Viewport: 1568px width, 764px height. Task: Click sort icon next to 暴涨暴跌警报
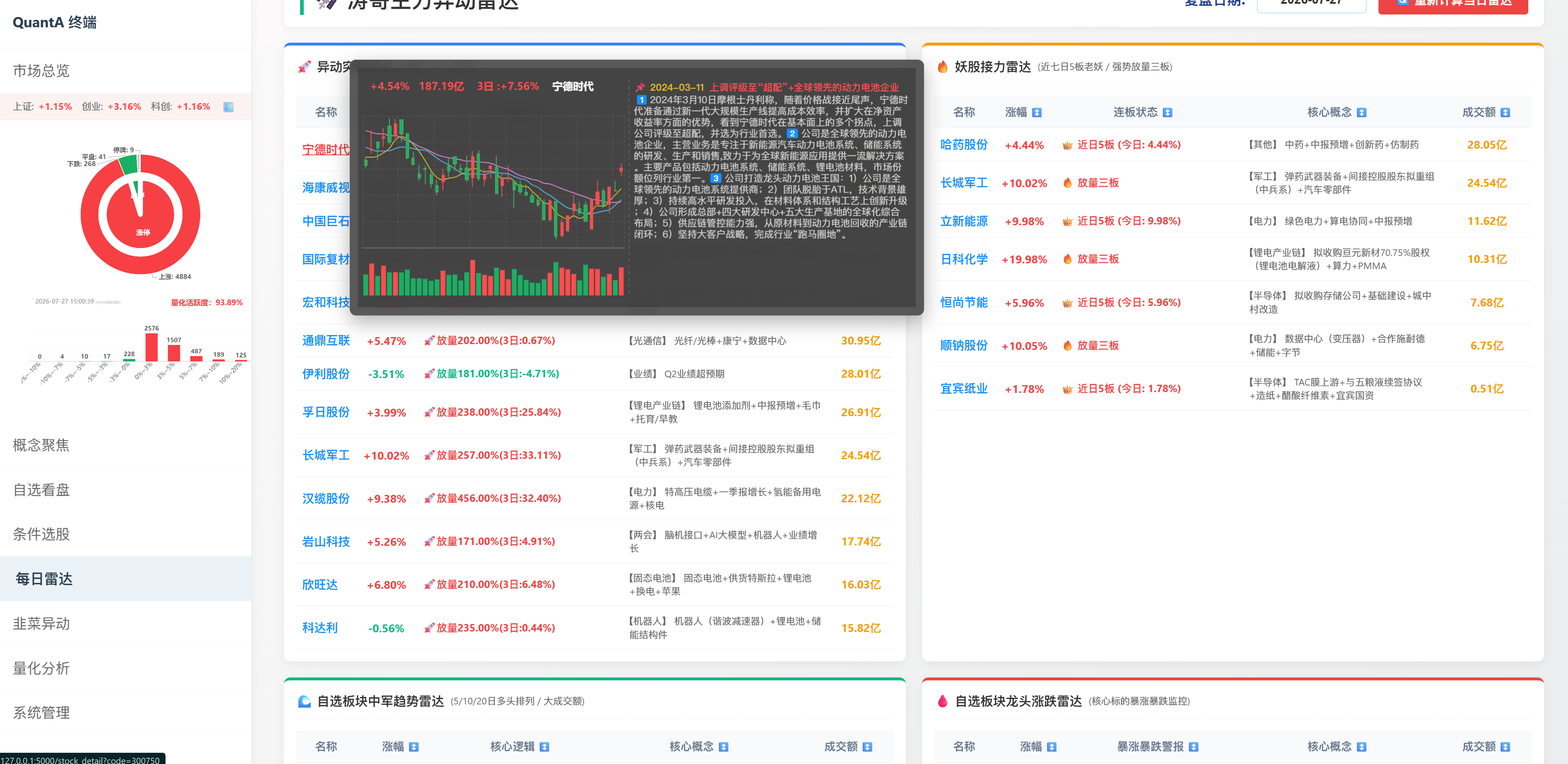(1193, 747)
